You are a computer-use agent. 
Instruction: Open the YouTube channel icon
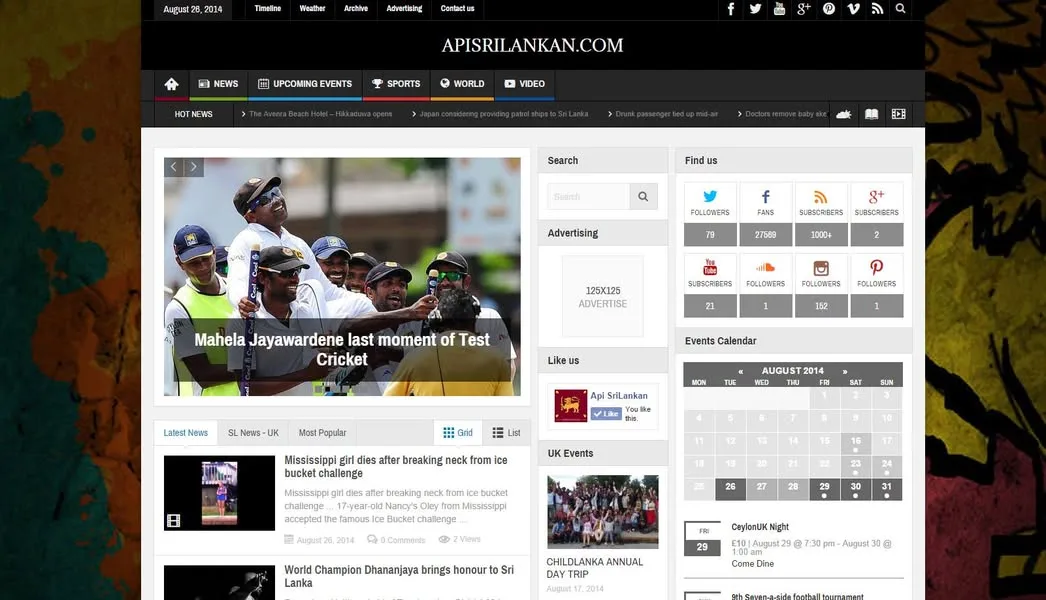[x=779, y=9]
